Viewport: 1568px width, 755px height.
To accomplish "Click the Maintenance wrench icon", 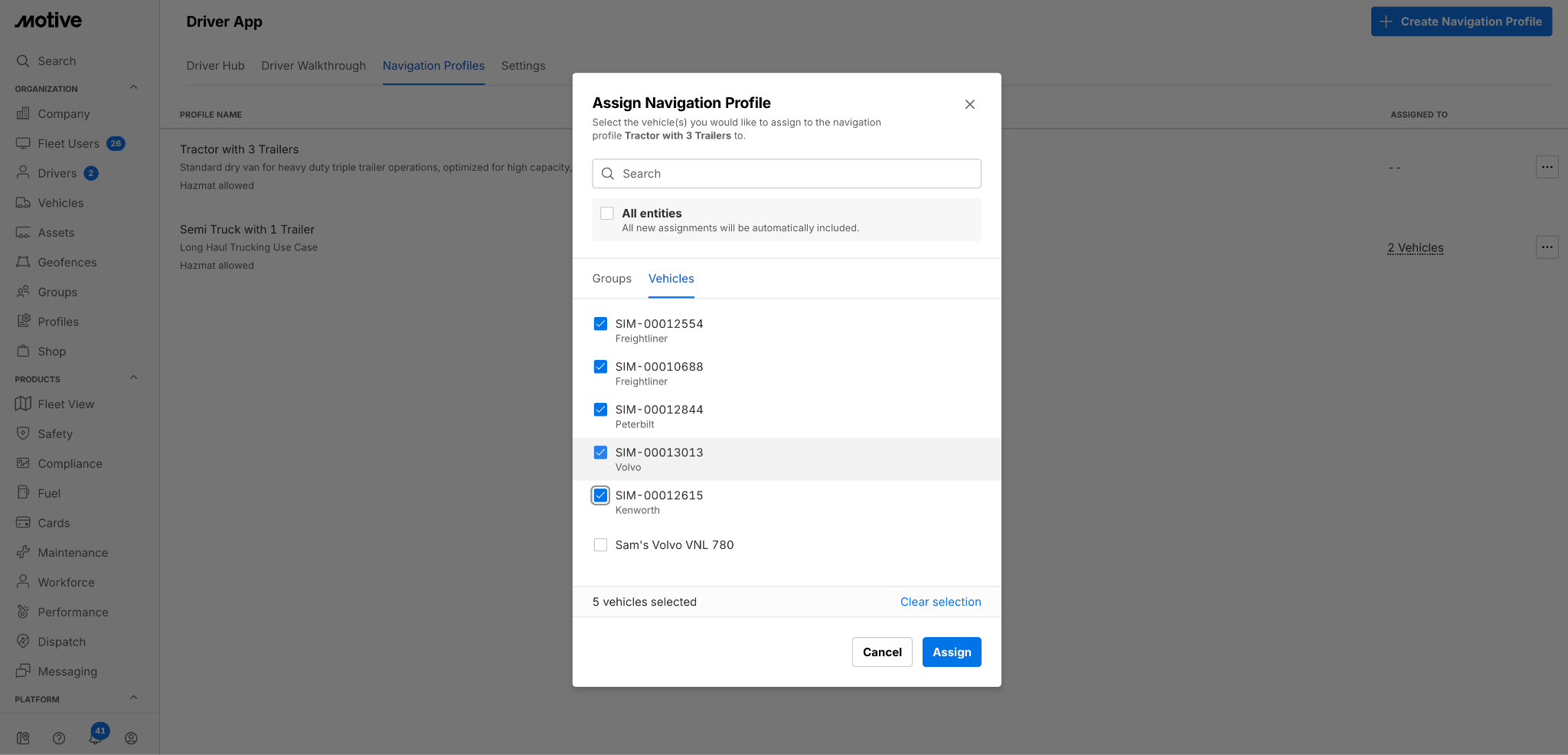I will [23, 553].
